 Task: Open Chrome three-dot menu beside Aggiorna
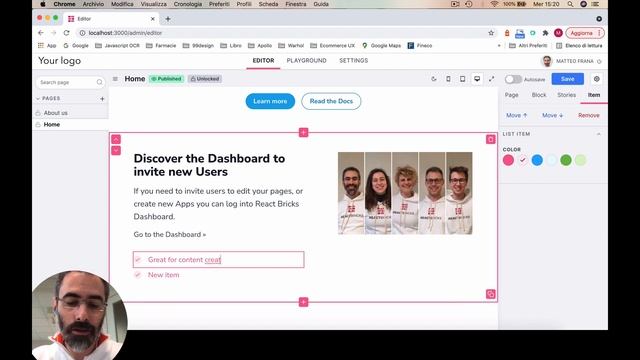[x=599, y=33]
